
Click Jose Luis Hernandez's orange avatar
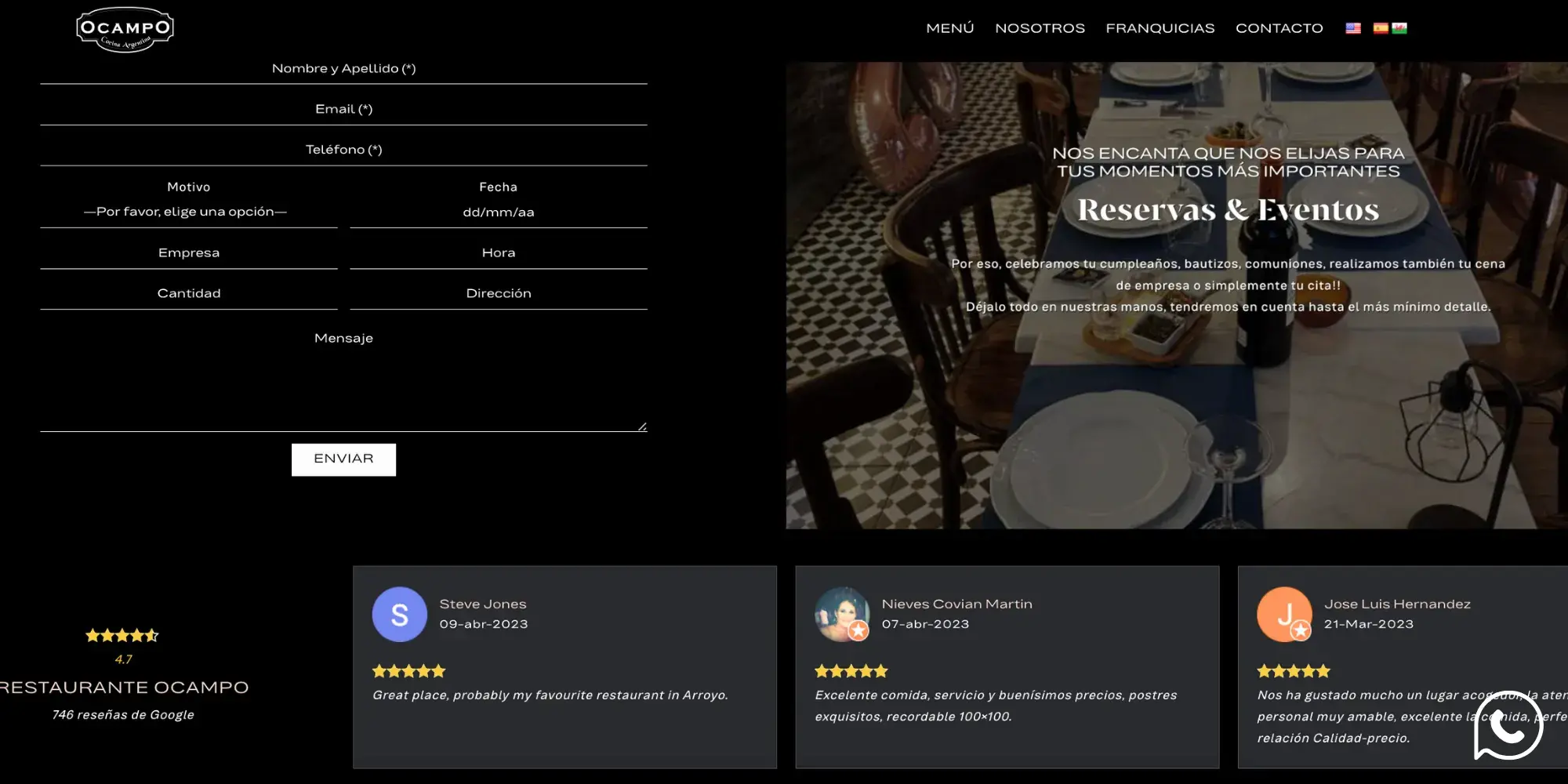click(1283, 615)
